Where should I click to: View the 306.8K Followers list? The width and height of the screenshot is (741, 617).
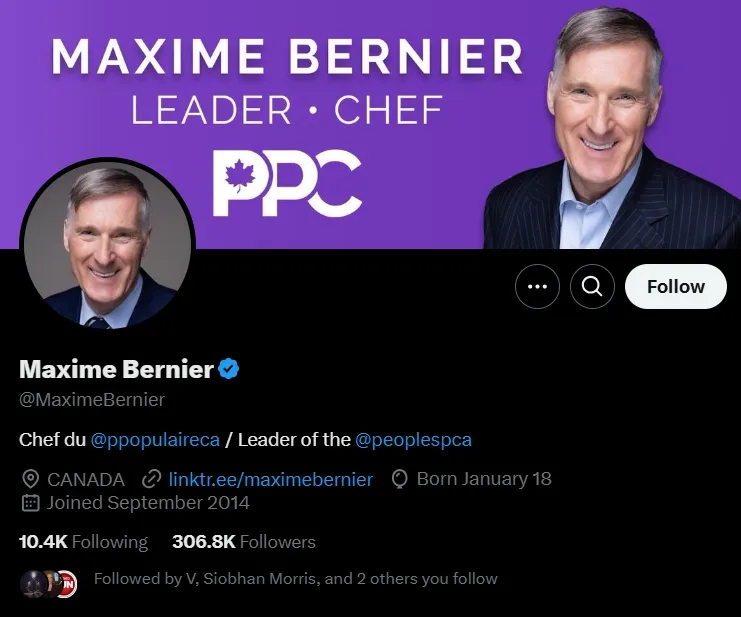point(243,542)
